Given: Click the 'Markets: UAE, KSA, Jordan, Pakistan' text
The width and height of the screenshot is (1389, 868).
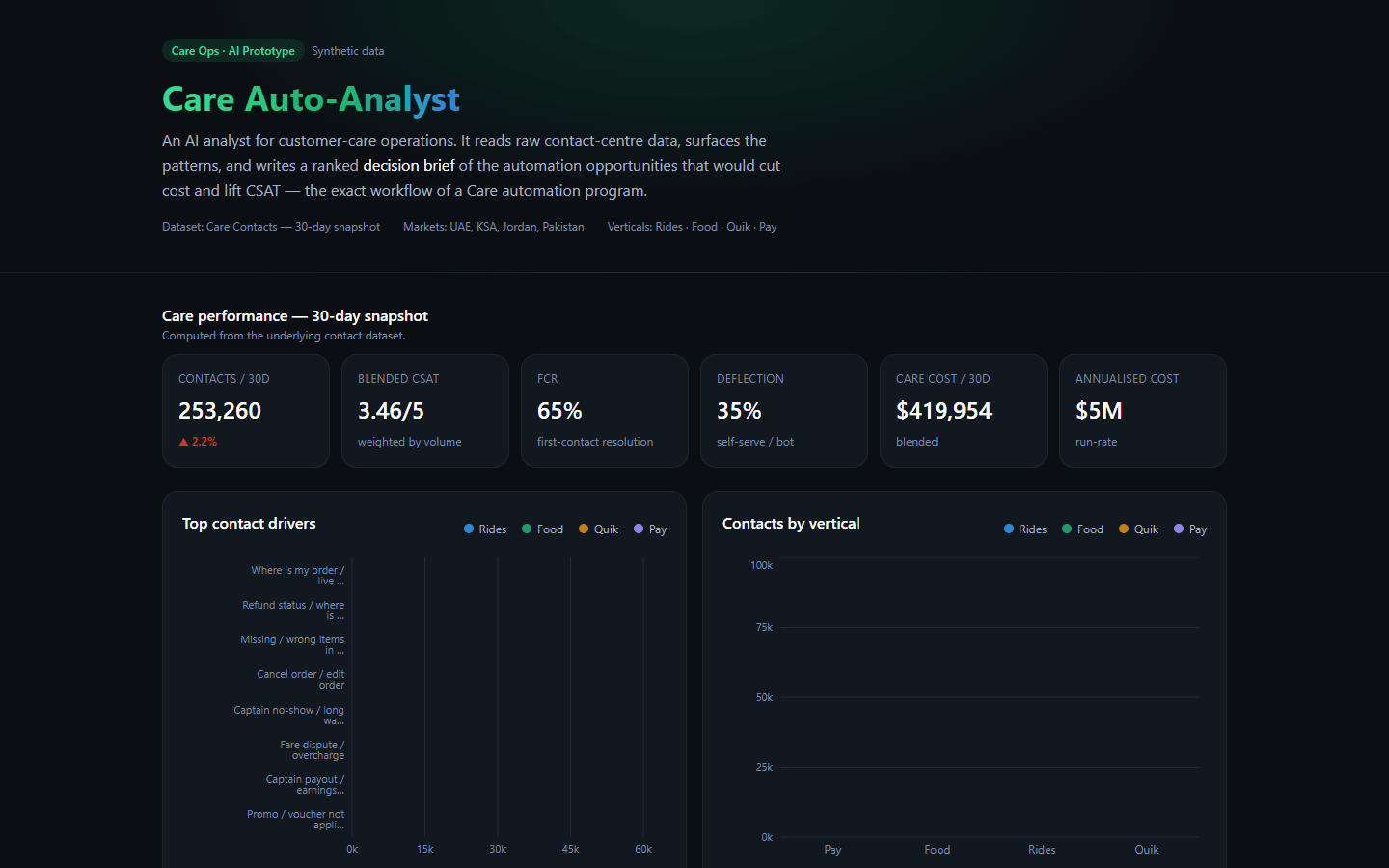Looking at the screenshot, I should coord(493,227).
